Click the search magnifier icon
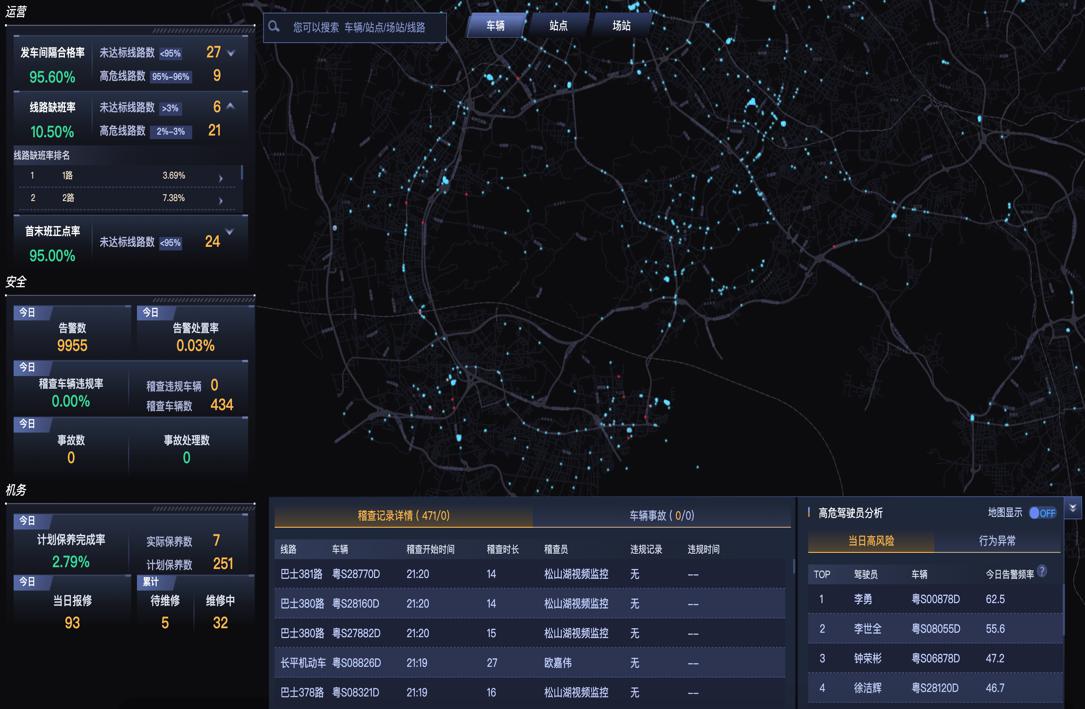 [274, 27]
